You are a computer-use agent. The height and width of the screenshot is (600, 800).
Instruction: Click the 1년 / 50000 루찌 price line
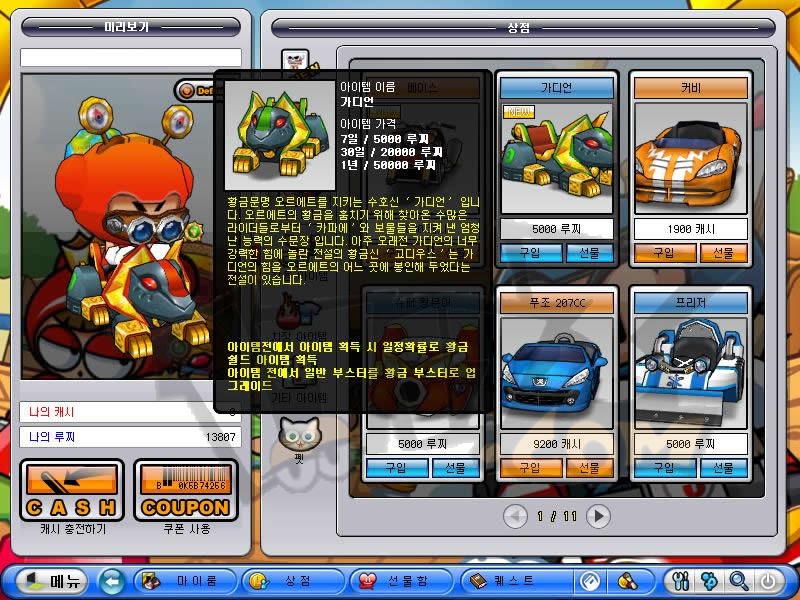pyautogui.click(x=388, y=165)
